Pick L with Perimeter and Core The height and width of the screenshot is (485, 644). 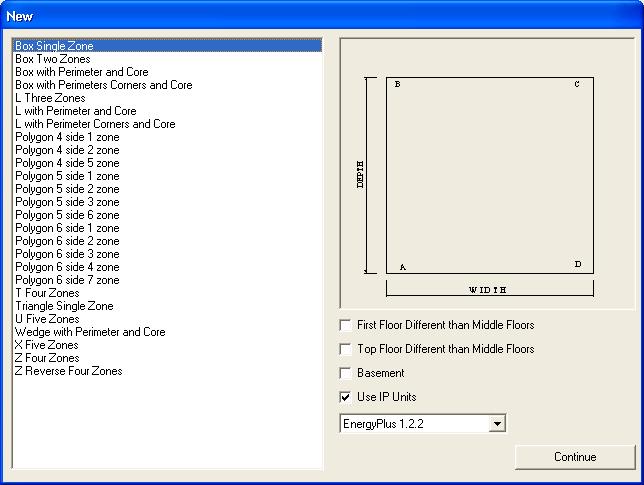[x=168, y=111]
